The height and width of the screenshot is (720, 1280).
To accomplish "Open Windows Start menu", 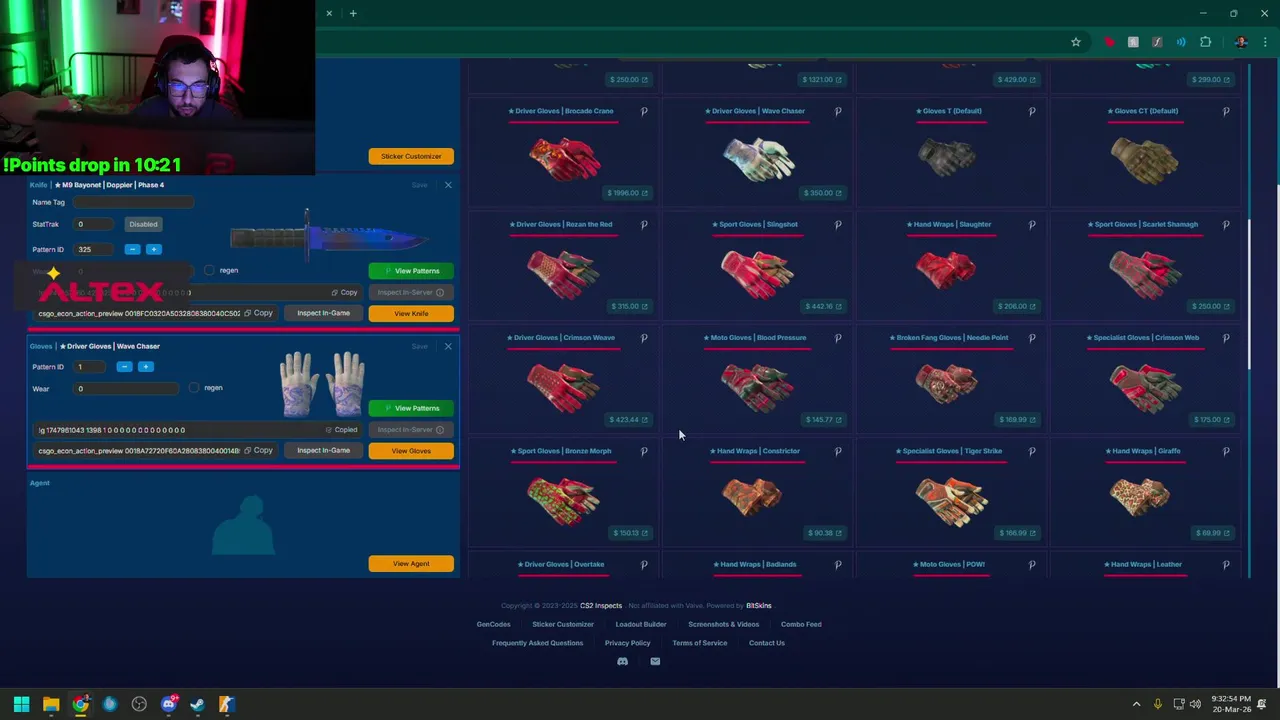I will (21, 704).
